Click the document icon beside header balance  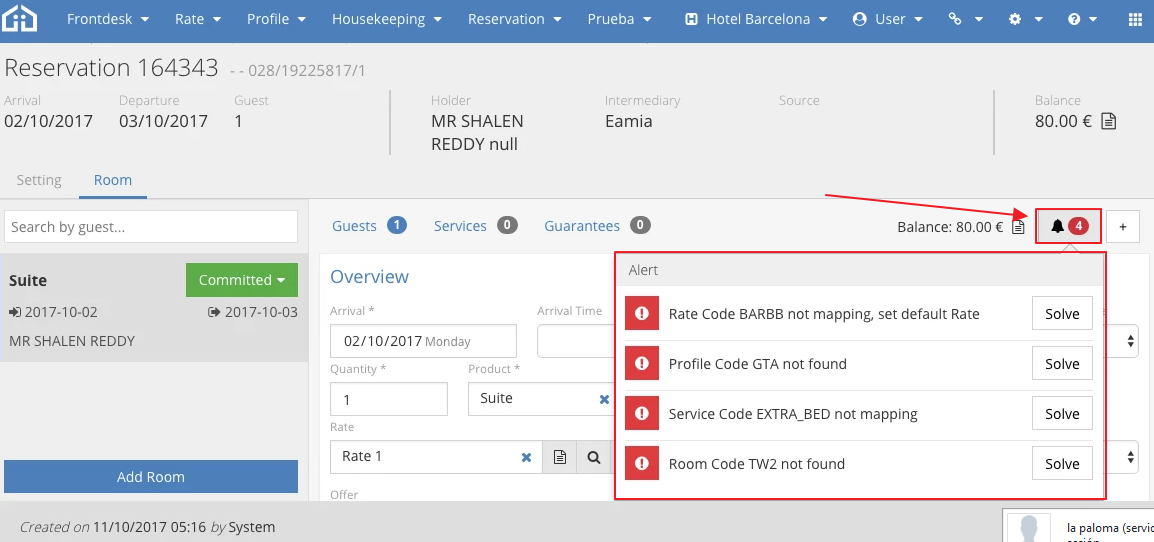click(1108, 121)
